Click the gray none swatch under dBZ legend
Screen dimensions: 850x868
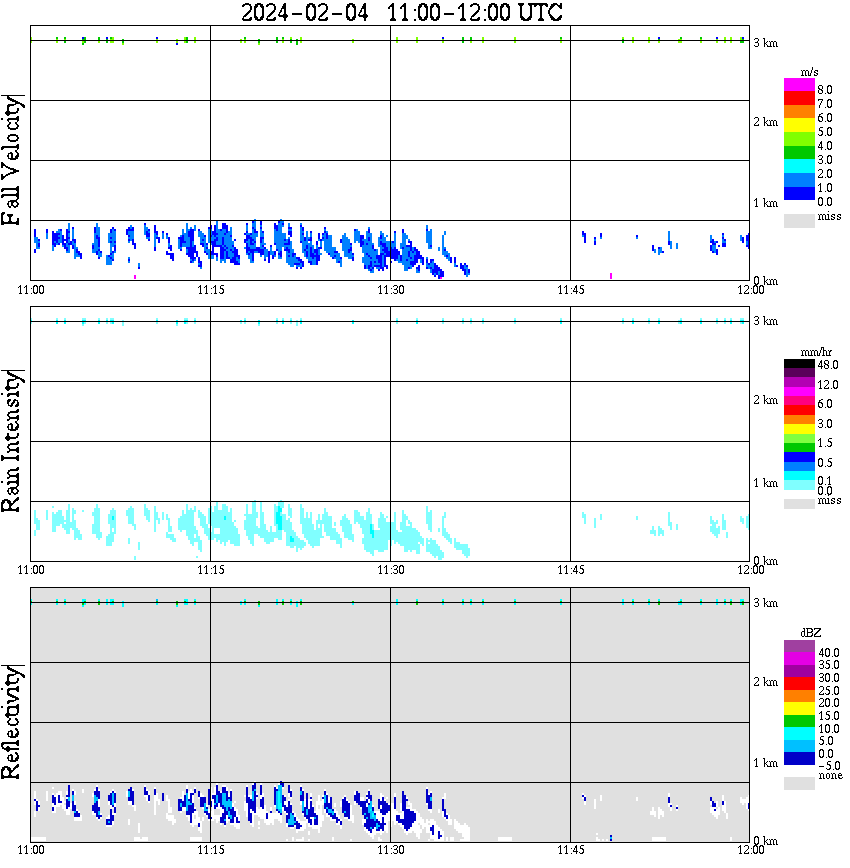tap(799, 783)
